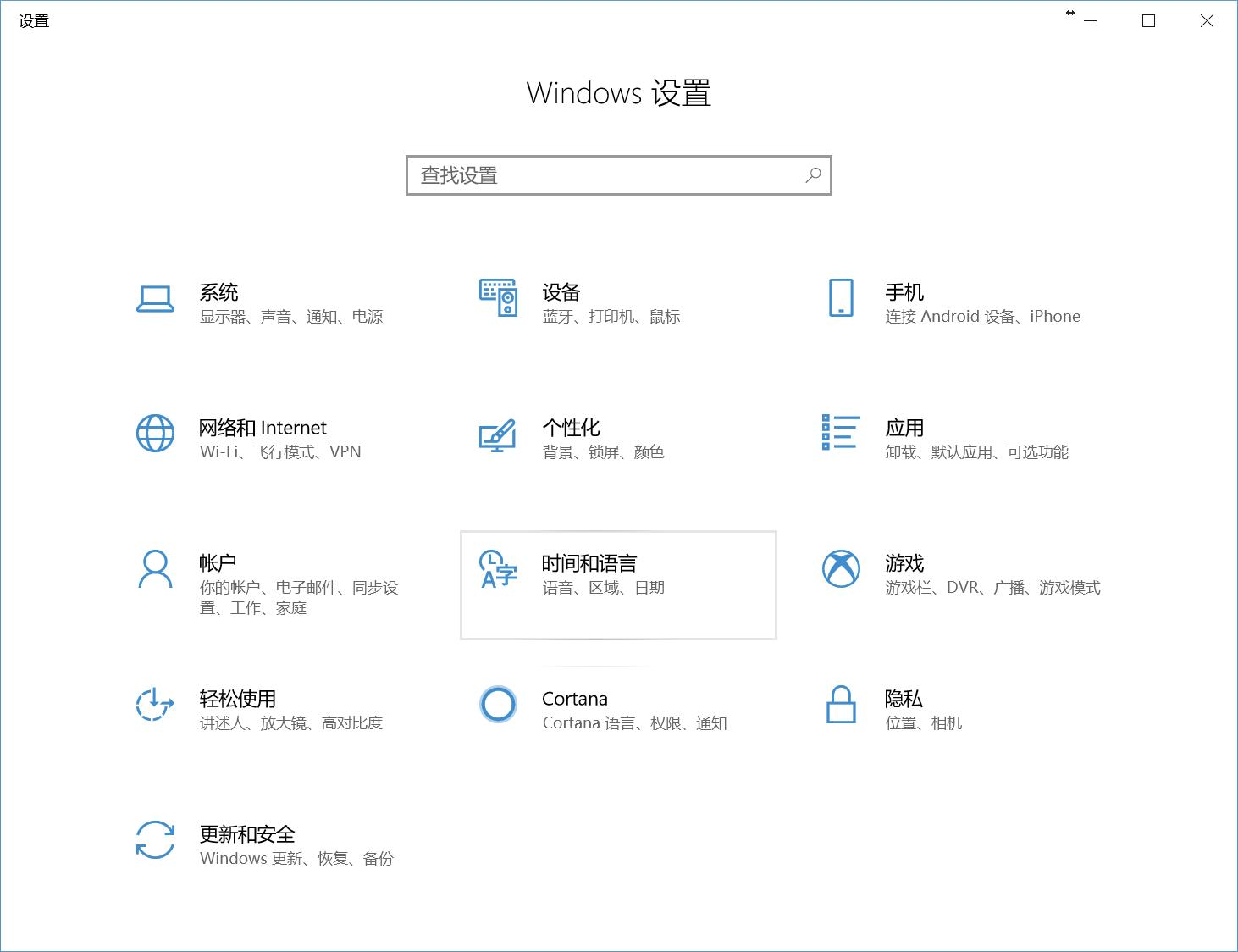This screenshot has height=952, width=1238.
Task: Open 个性化 via the pen-display icon
Action: pos(499,435)
